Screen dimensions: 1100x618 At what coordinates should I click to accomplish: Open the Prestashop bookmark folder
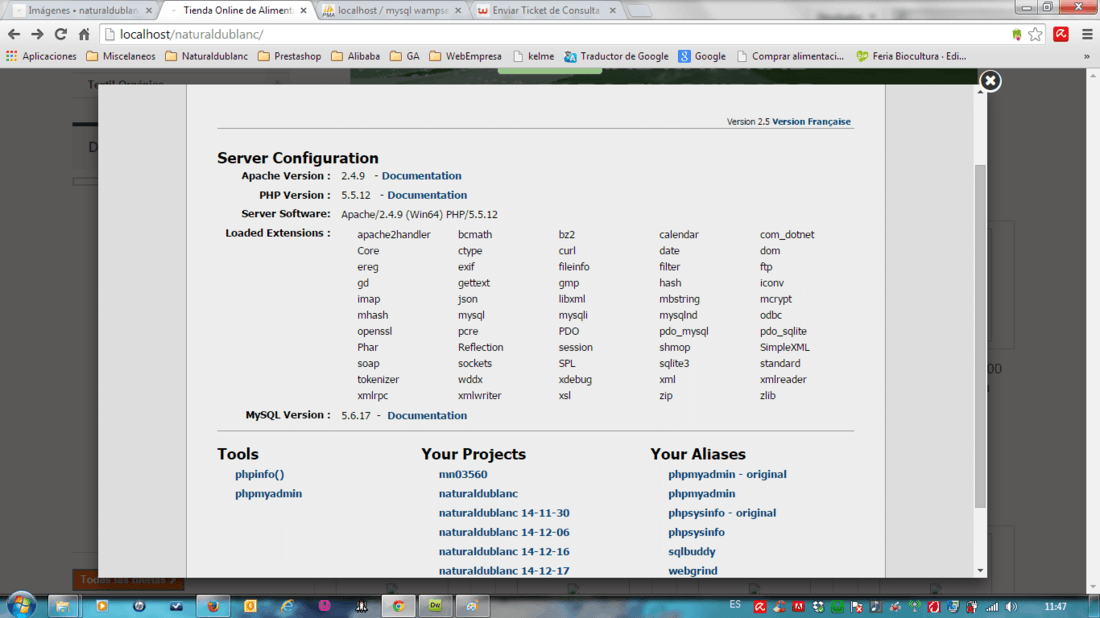point(289,56)
